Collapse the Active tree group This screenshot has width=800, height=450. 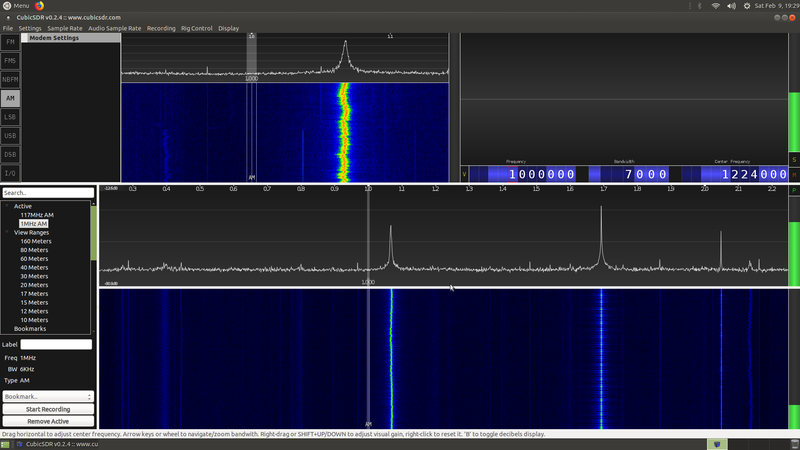tap(7, 206)
